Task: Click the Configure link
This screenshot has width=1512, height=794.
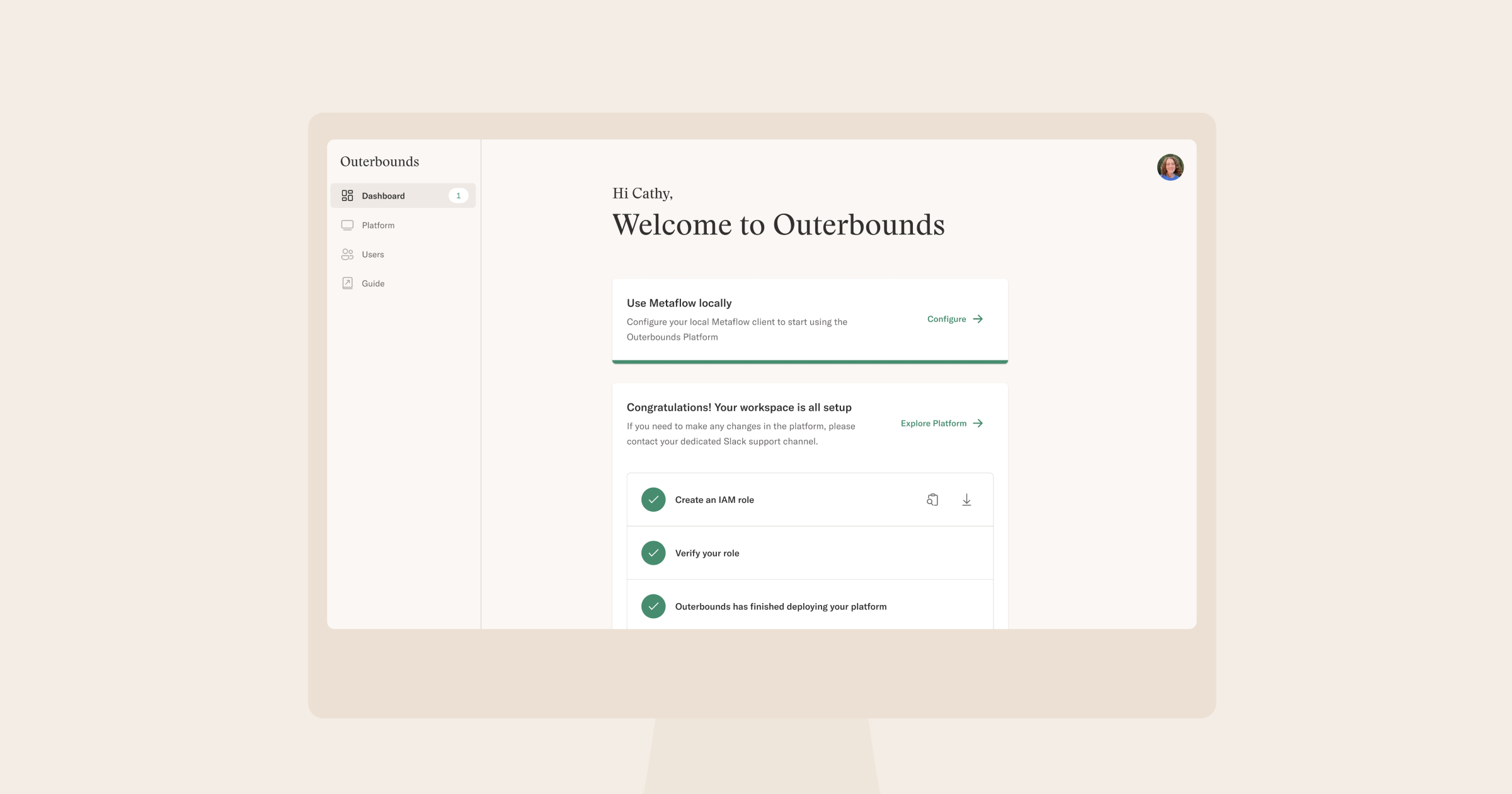Action: 946,319
